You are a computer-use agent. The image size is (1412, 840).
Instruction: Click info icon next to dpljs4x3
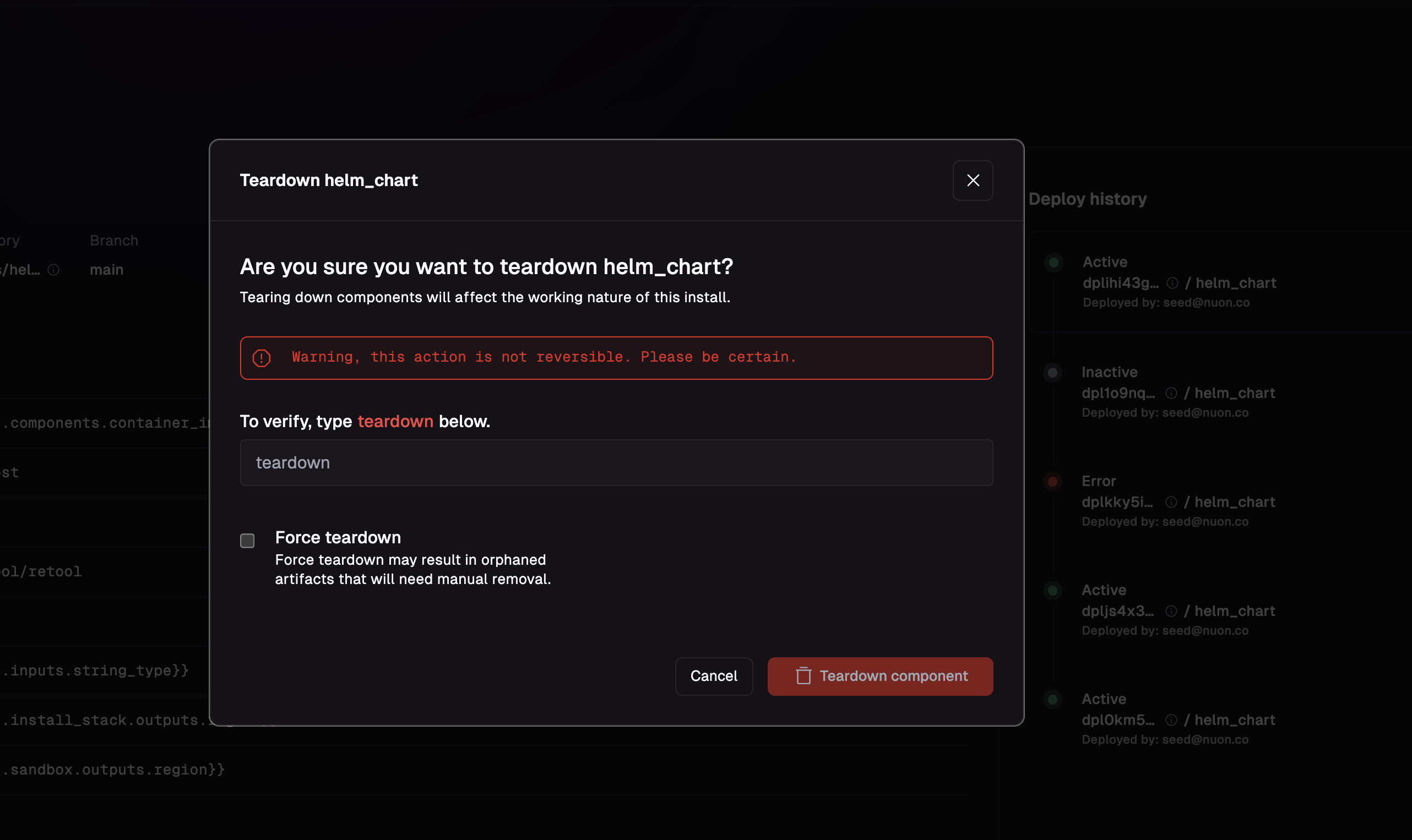[x=1171, y=611]
